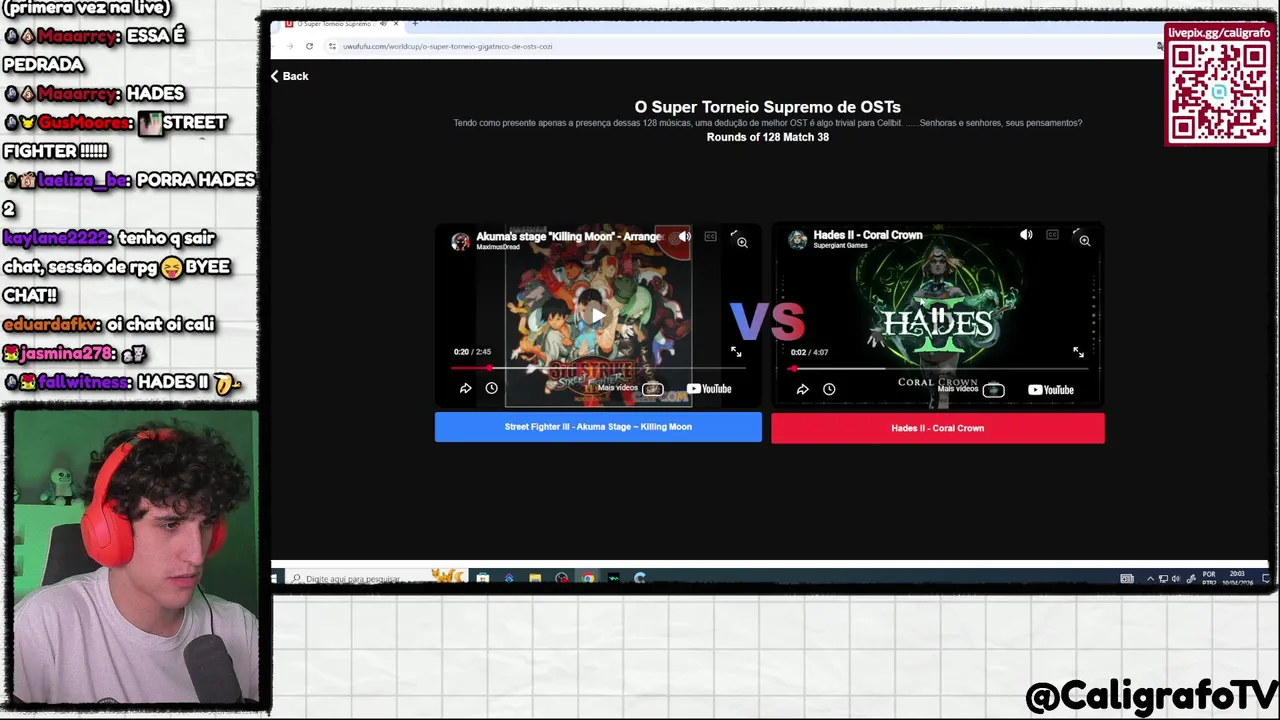Viewport: 1280px width, 720px height.
Task: Reload the browser page
Action: (309, 46)
